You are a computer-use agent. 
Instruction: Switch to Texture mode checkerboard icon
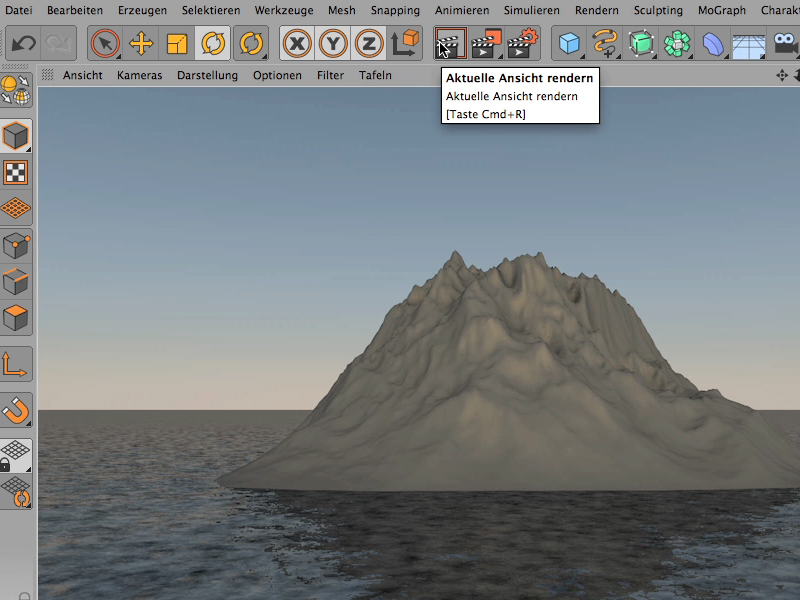(15, 172)
